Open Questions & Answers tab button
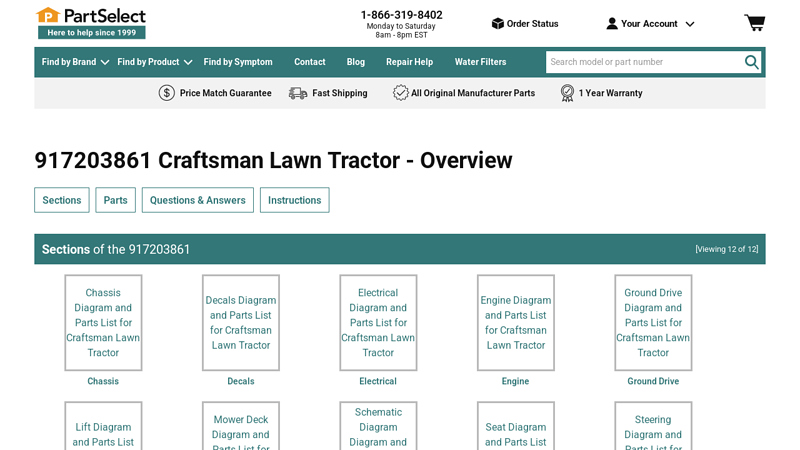800x450 pixels. click(197, 200)
